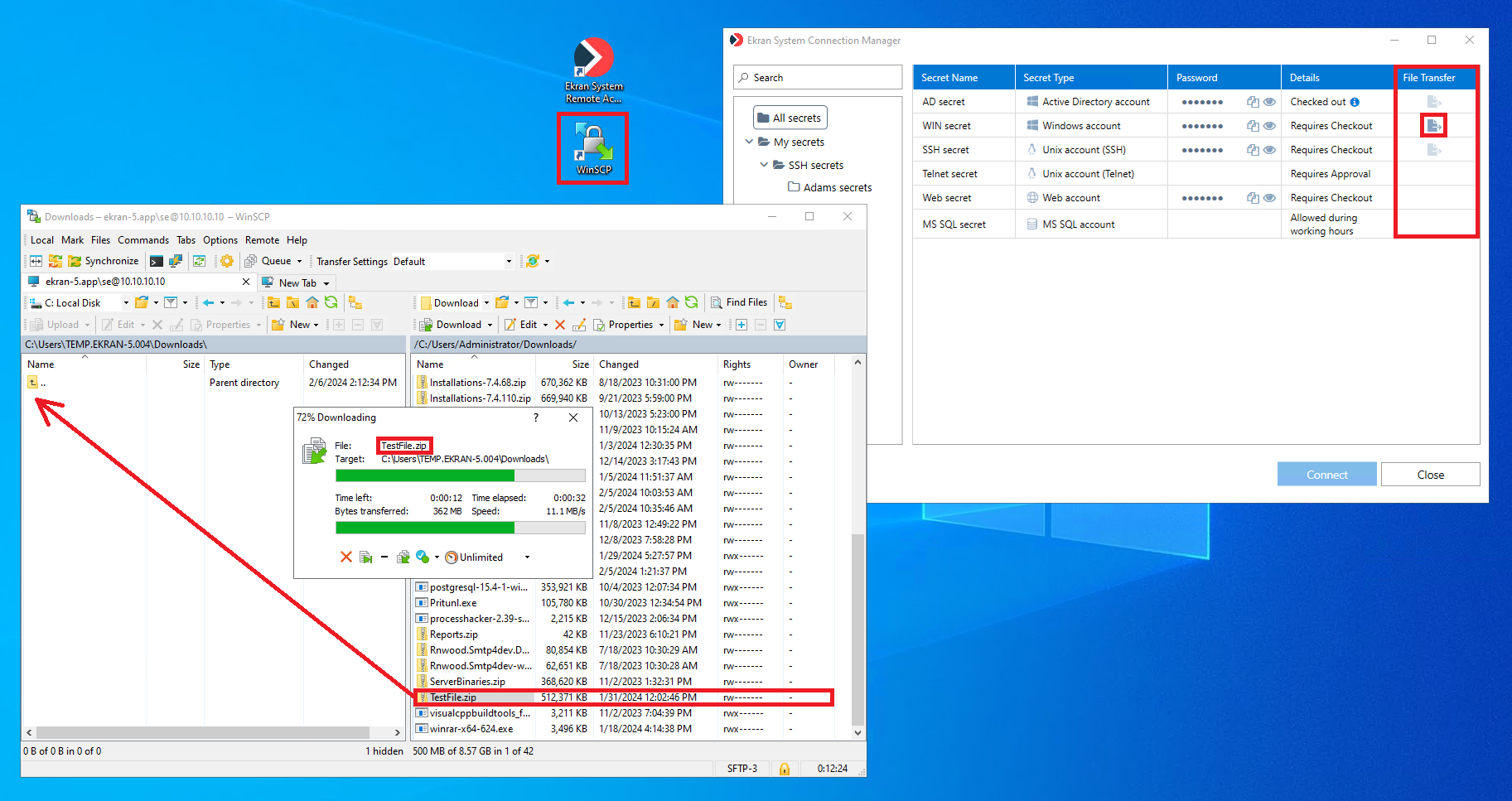The height and width of the screenshot is (801, 1512).
Task: Expand the Unlimited speed limit dropdown
Action: coord(527,557)
